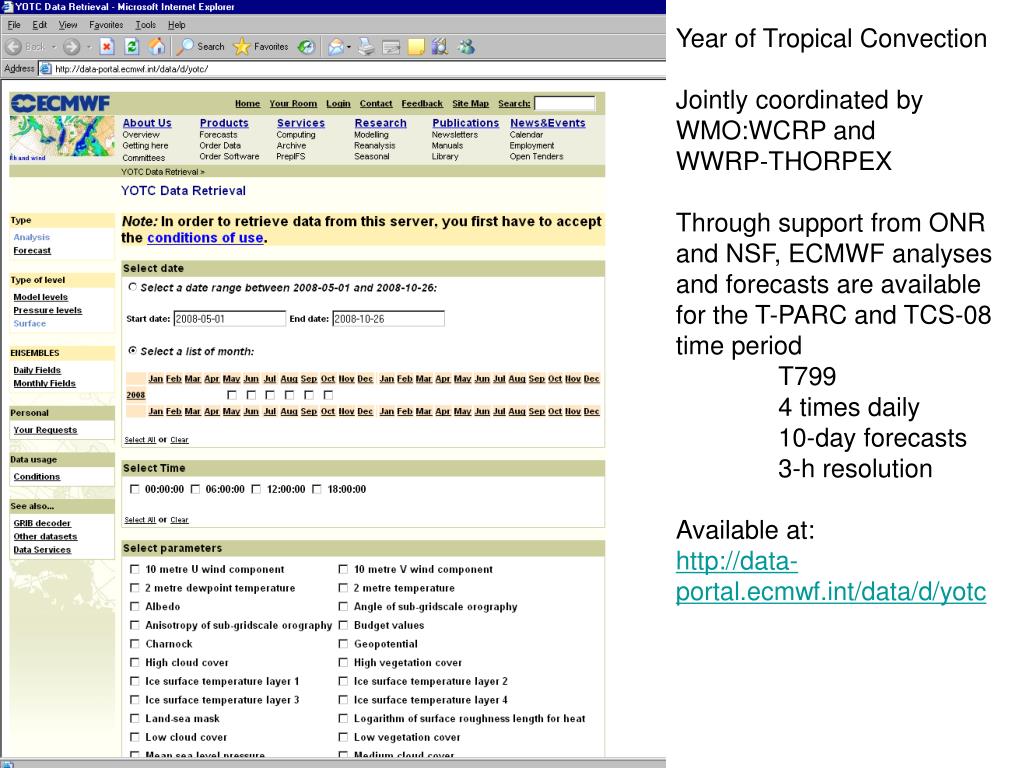Click the Site Map header link
Image resolution: width=1024 pixels, height=768 pixels.
[470, 104]
